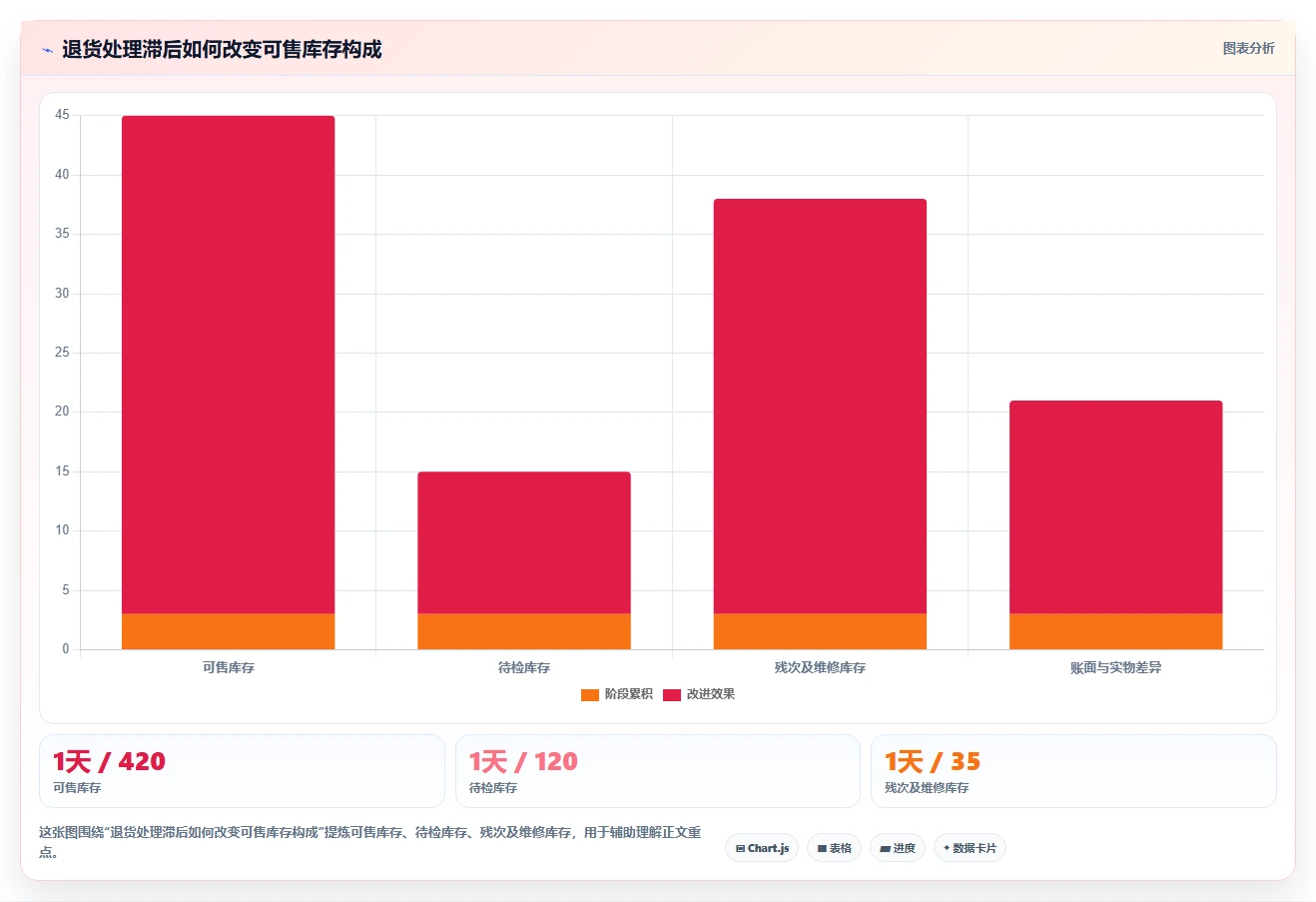Click the orange segment under 残次及维修库存 bar

[820, 631]
